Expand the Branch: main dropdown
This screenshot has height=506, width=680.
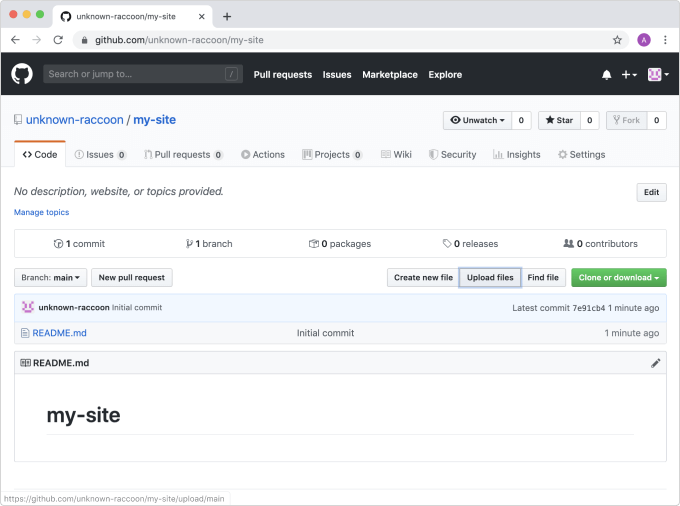coord(51,277)
